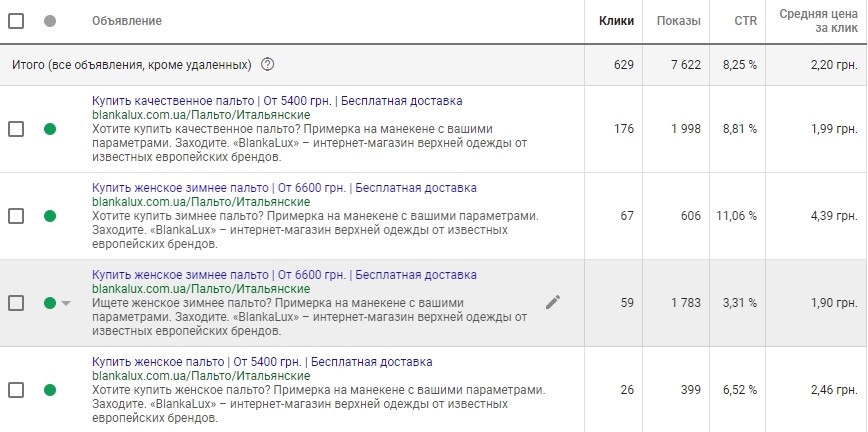This screenshot has height=432, width=868.
Task: Select checkbox for 'Купить женское пальто' 5400 грн. ad
Action: [x=16, y=390]
